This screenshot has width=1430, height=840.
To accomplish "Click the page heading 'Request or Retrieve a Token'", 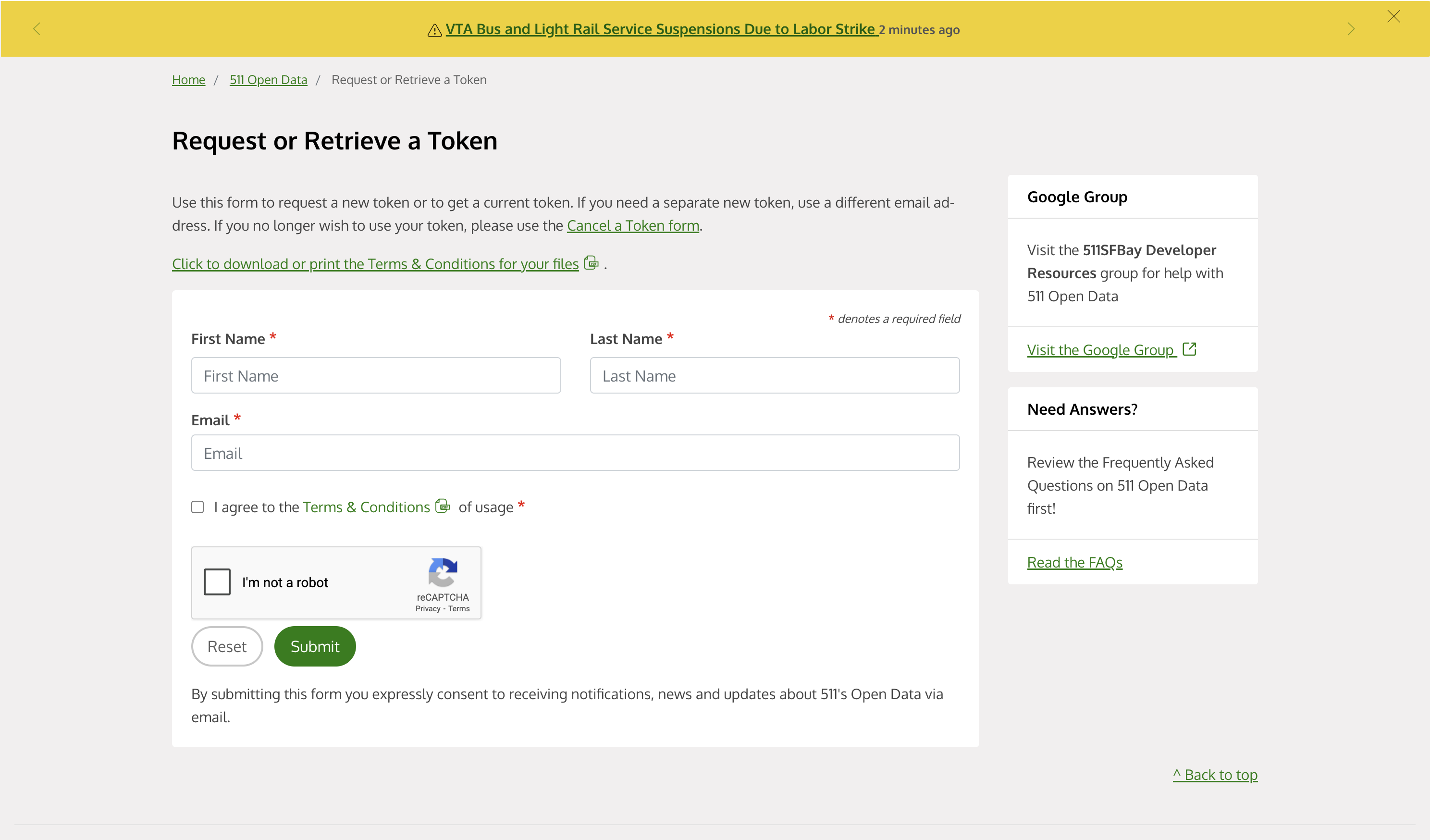I will [x=335, y=141].
